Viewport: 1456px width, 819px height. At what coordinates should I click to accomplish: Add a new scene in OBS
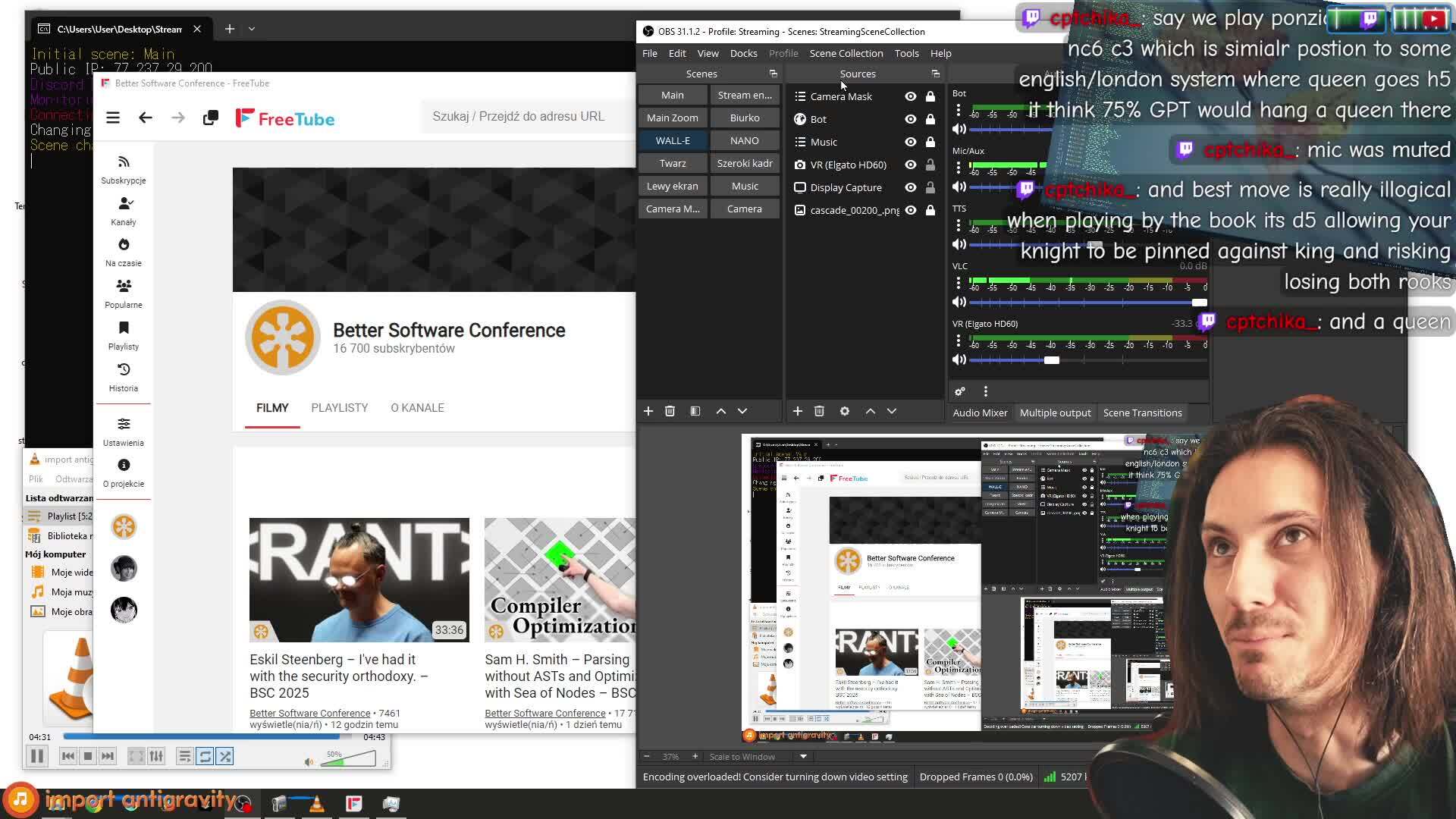click(648, 411)
